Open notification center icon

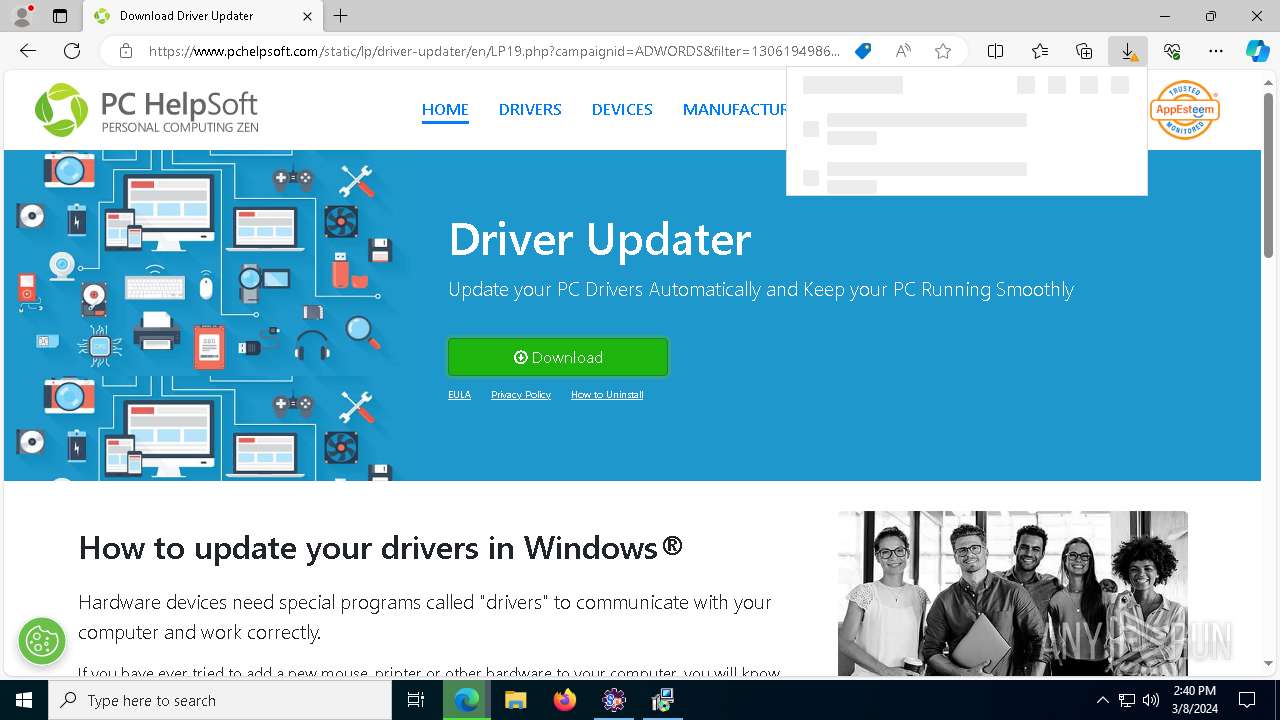(x=1247, y=700)
